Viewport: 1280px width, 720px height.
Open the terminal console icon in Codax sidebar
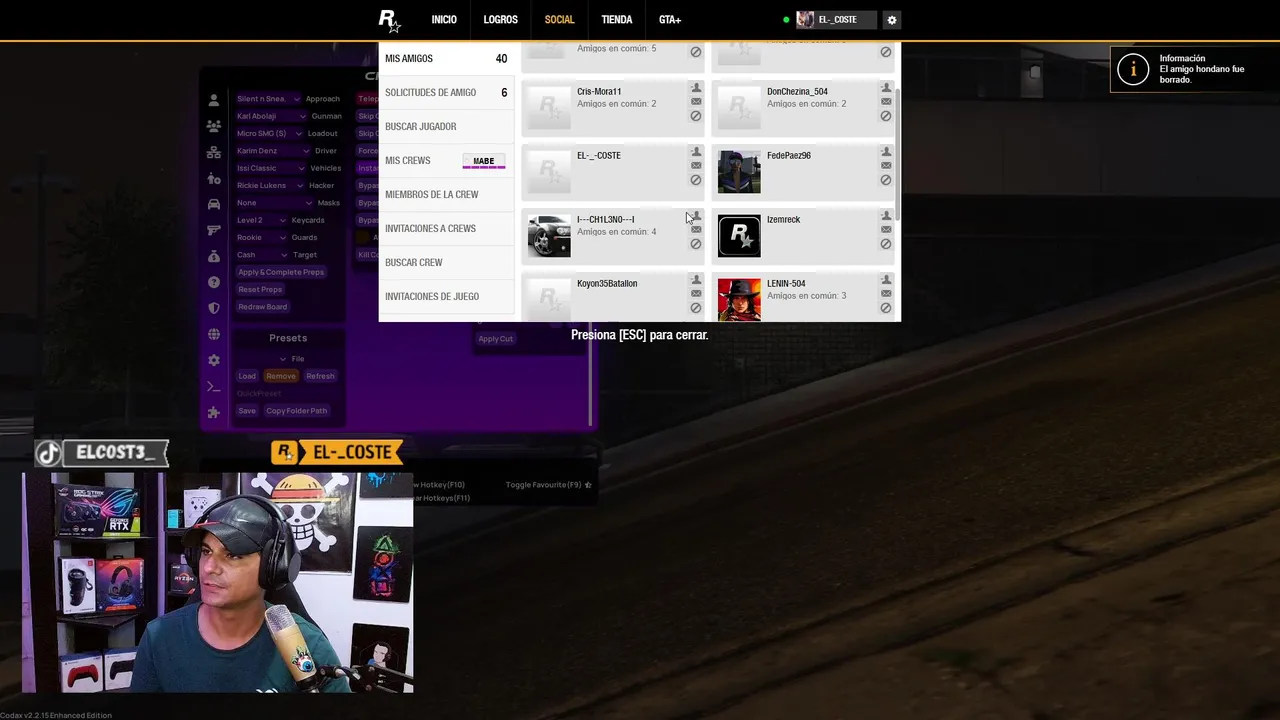tap(214, 386)
